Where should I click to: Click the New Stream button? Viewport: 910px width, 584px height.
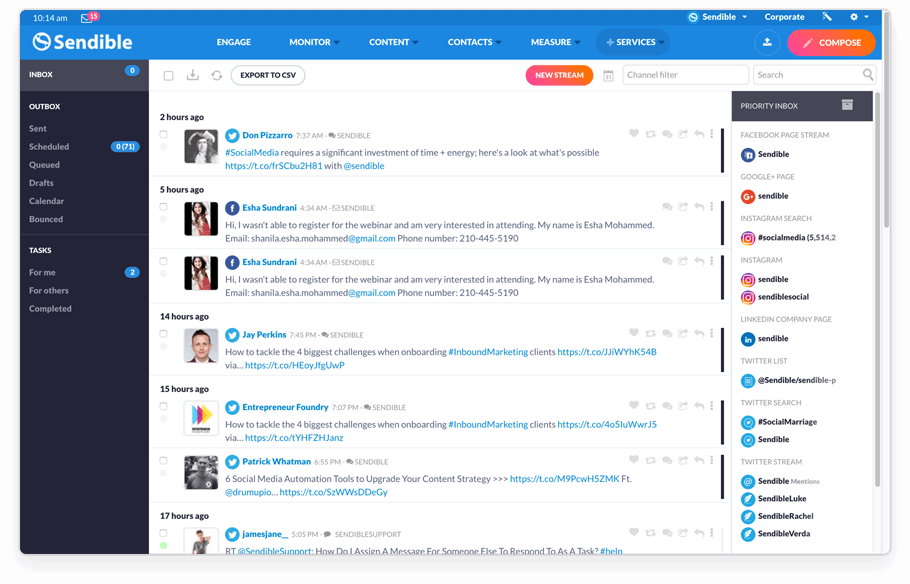pyautogui.click(x=559, y=75)
